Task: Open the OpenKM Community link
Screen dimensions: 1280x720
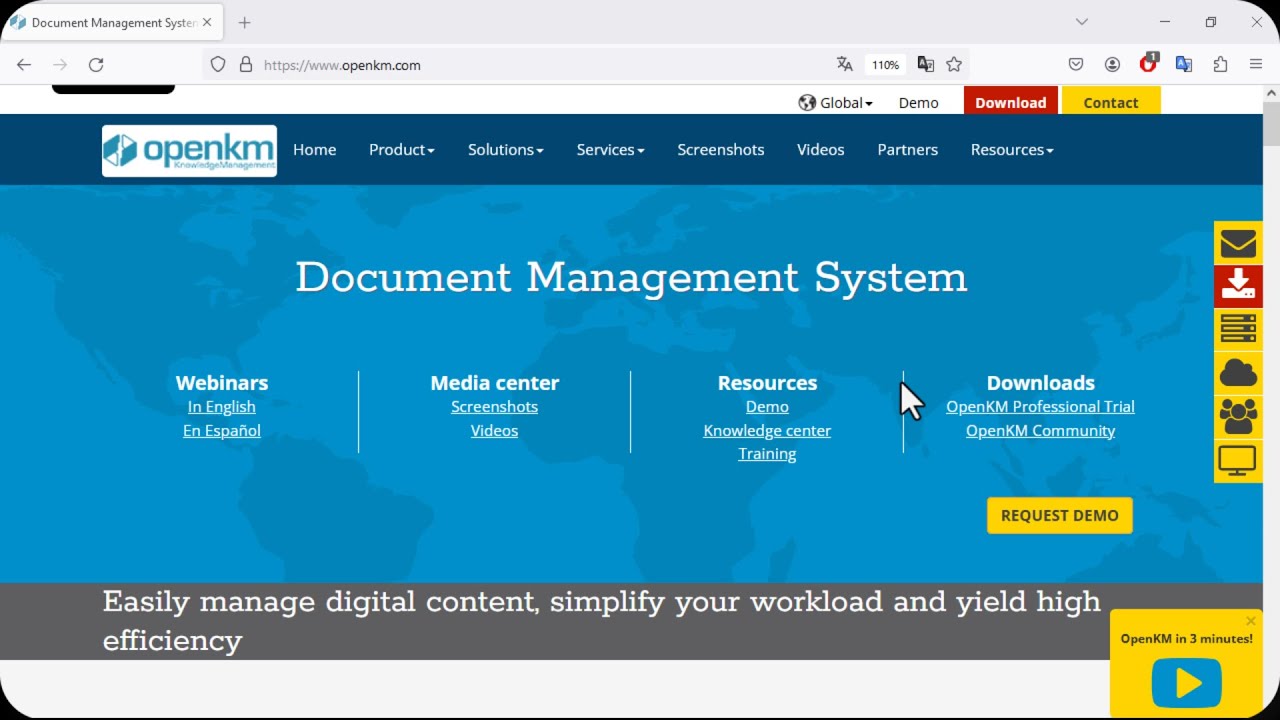Action: point(1040,431)
